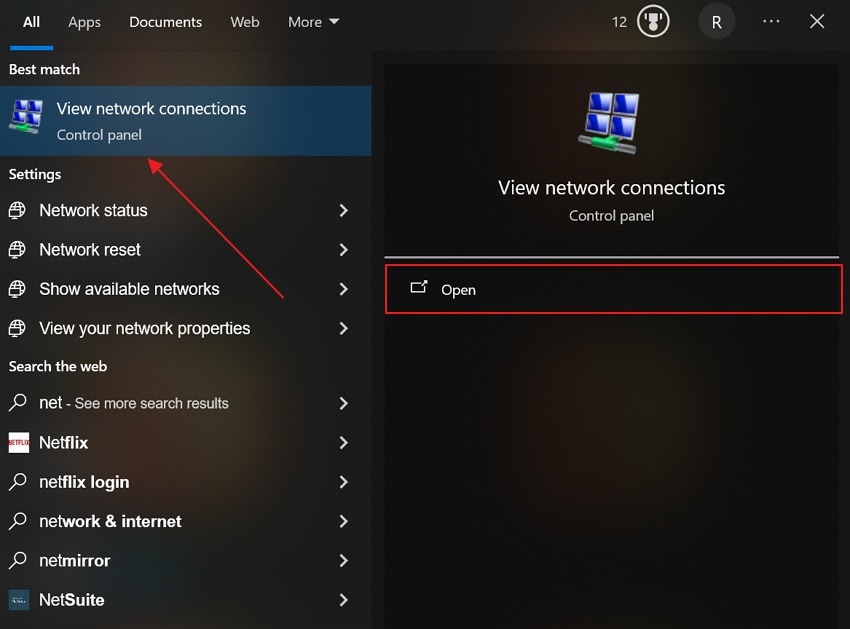850x629 pixels.
Task: Expand the network & internet arrow
Action: tap(343, 521)
